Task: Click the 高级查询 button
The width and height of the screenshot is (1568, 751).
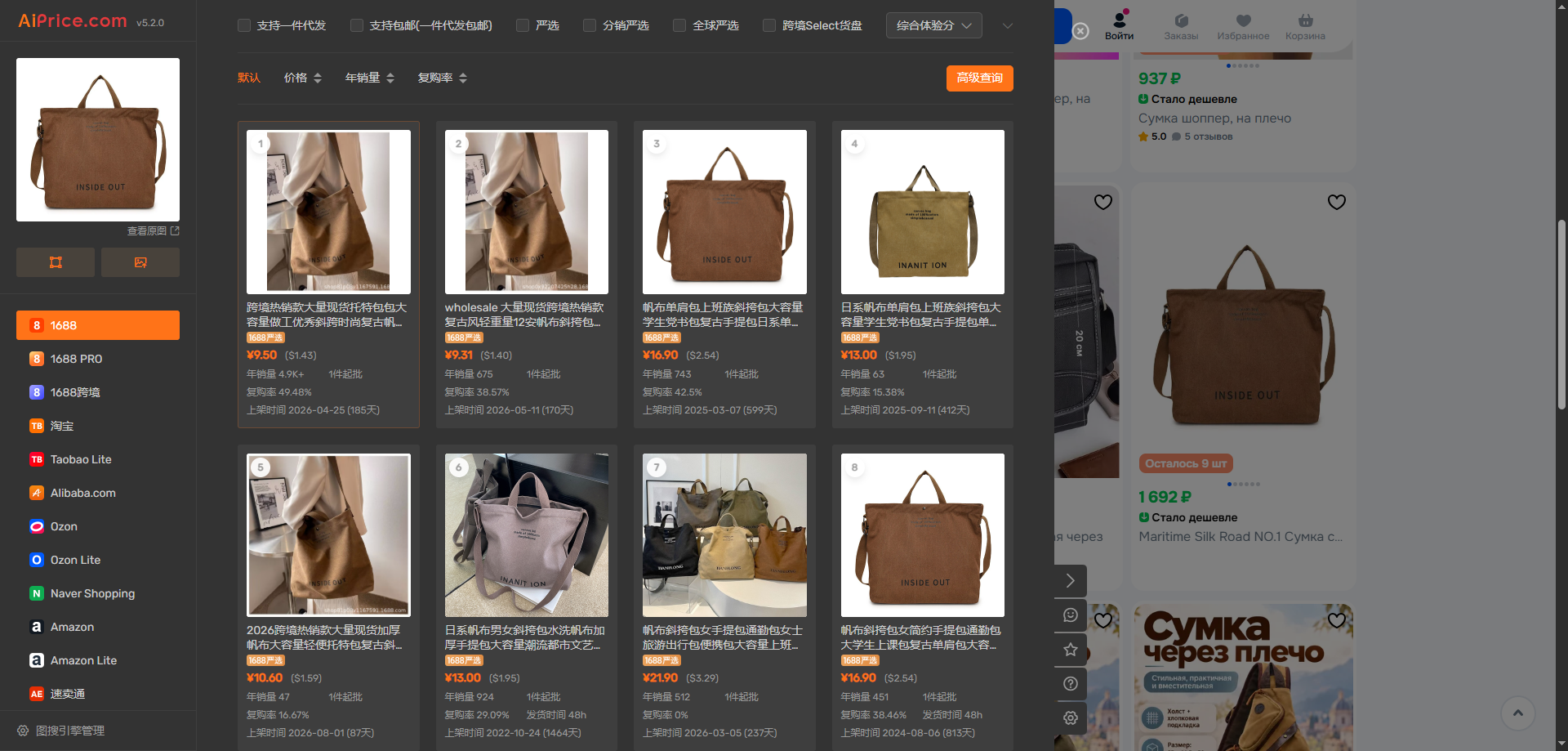Action: [980, 78]
